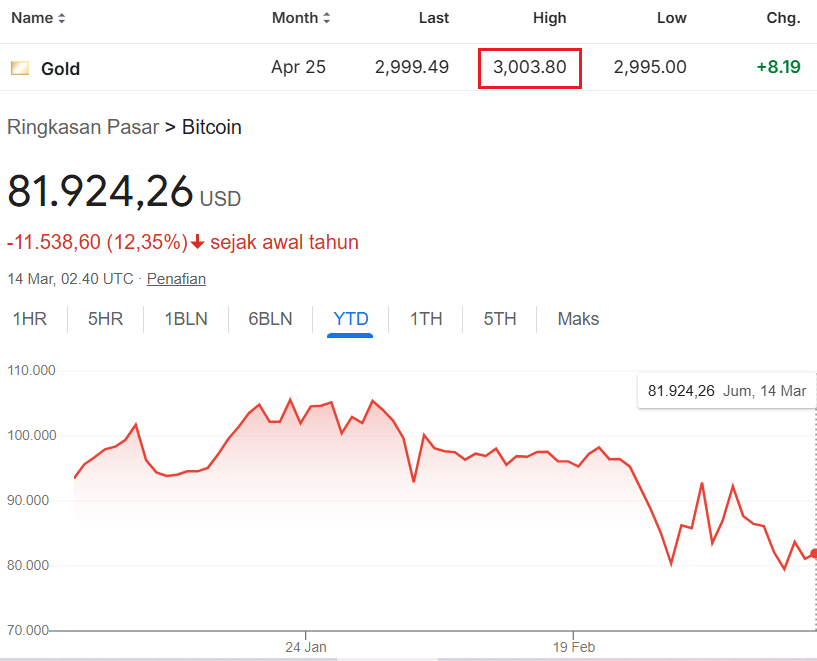Select the Bitcoin breadcrumb item
This screenshot has width=817, height=661.
pyautogui.click(x=212, y=127)
